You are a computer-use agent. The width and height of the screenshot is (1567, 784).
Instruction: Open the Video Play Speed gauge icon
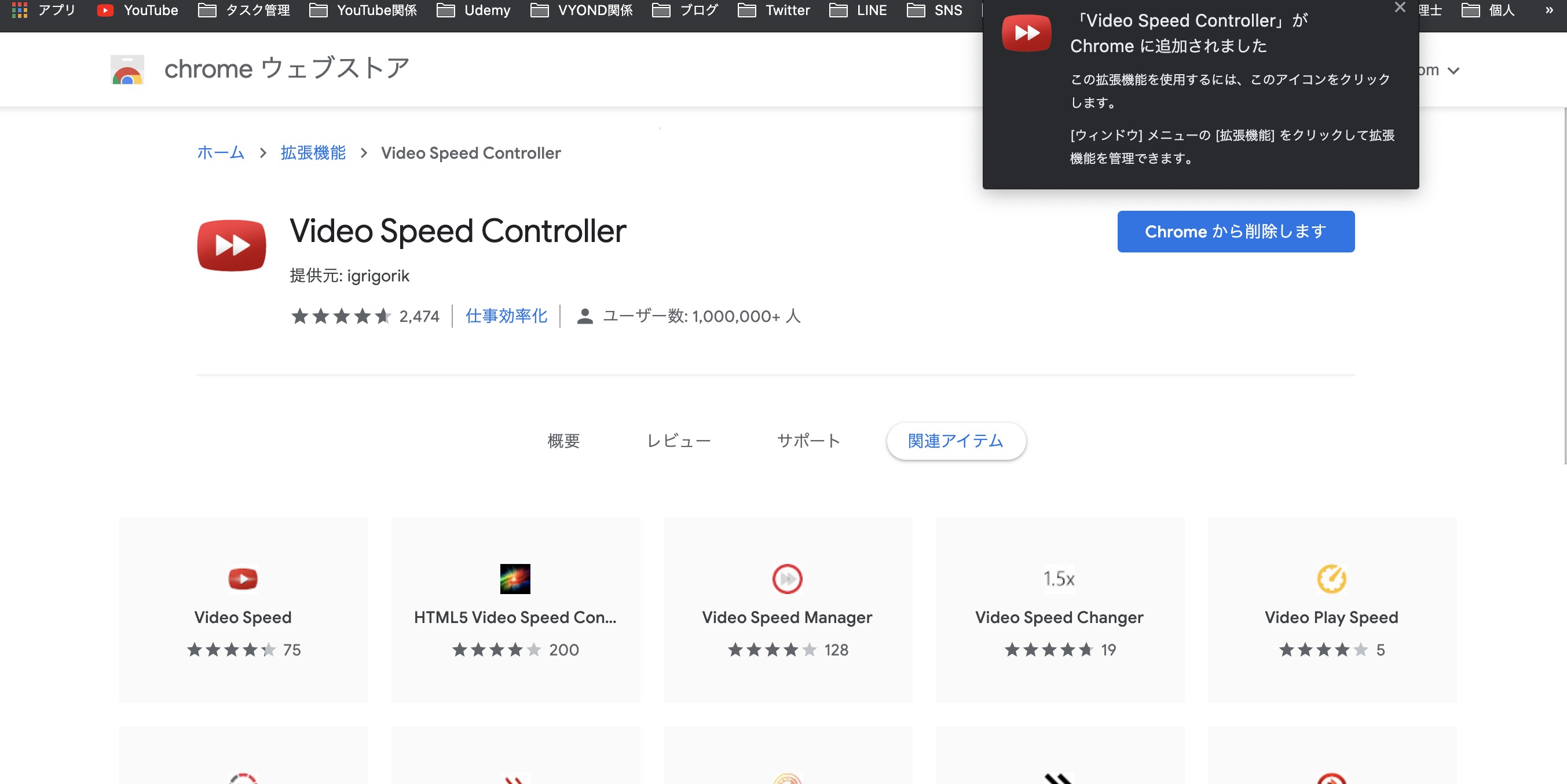click(x=1331, y=578)
